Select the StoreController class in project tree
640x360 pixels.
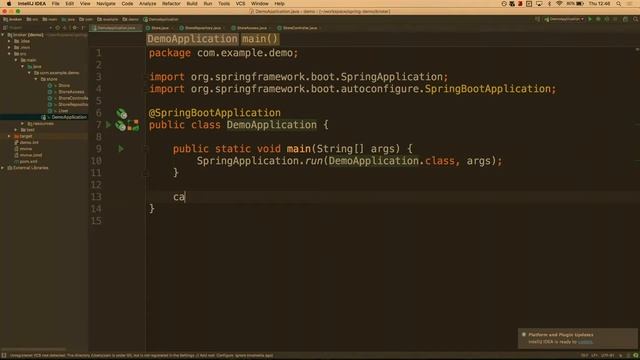(x=73, y=98)
